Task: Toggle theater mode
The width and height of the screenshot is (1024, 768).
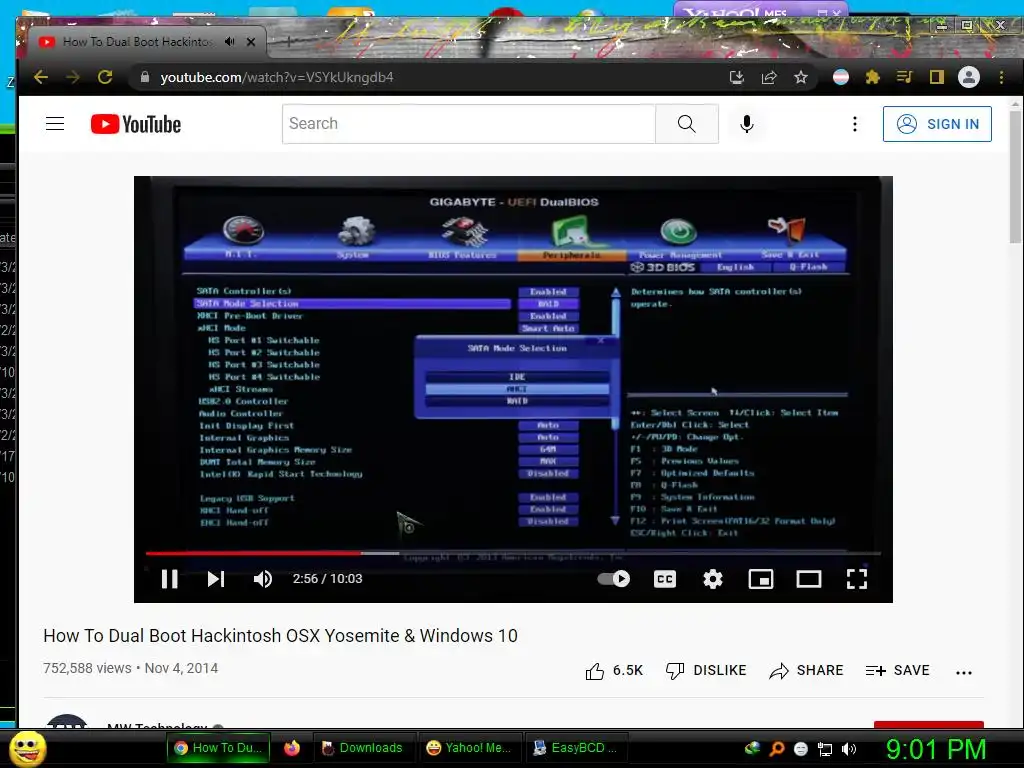Action: point(808,579)
